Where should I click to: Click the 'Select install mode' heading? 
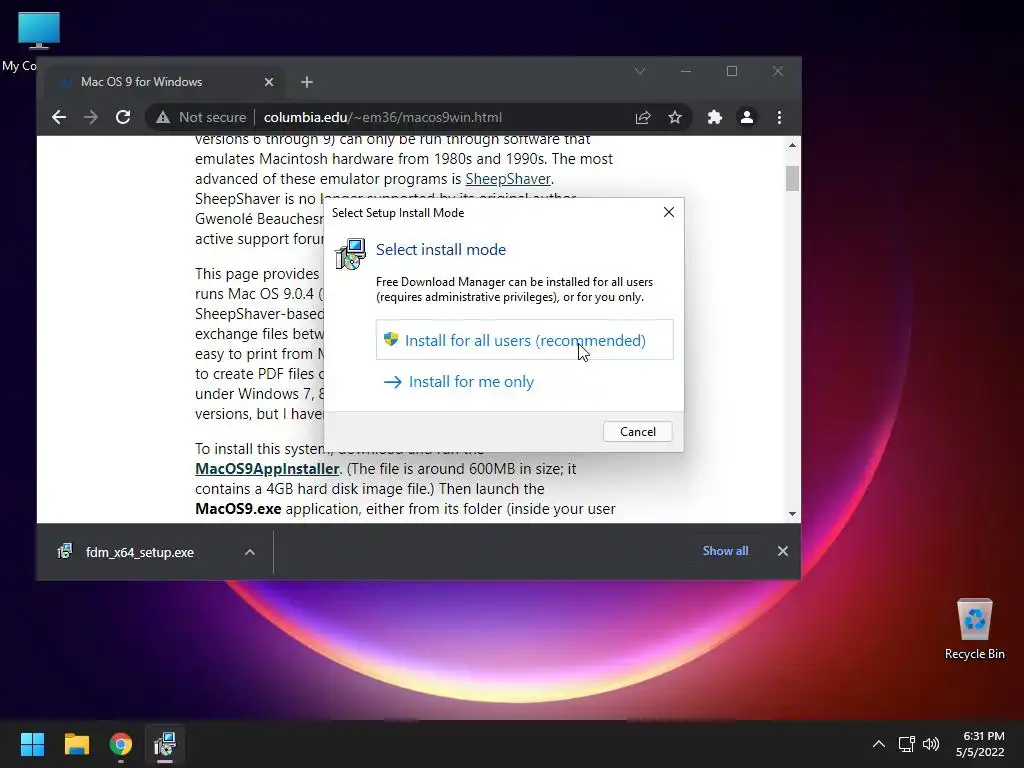coord(441,249)
